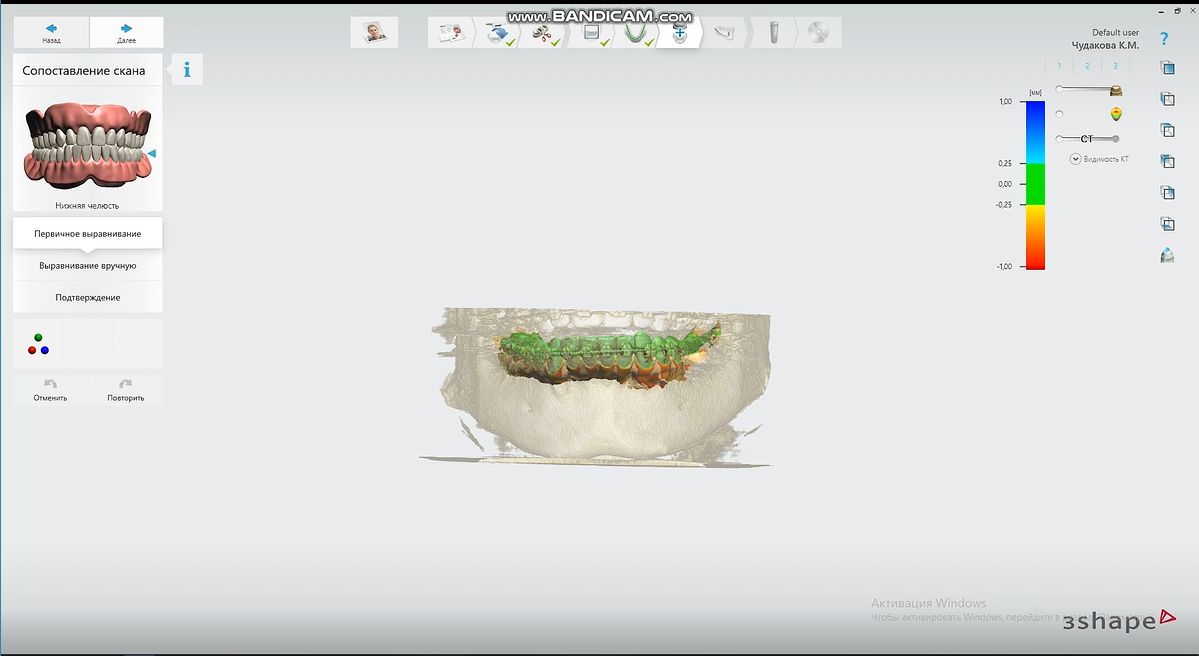
Task: Open help via the question mark icon
Action: [x=1164, y=39]
